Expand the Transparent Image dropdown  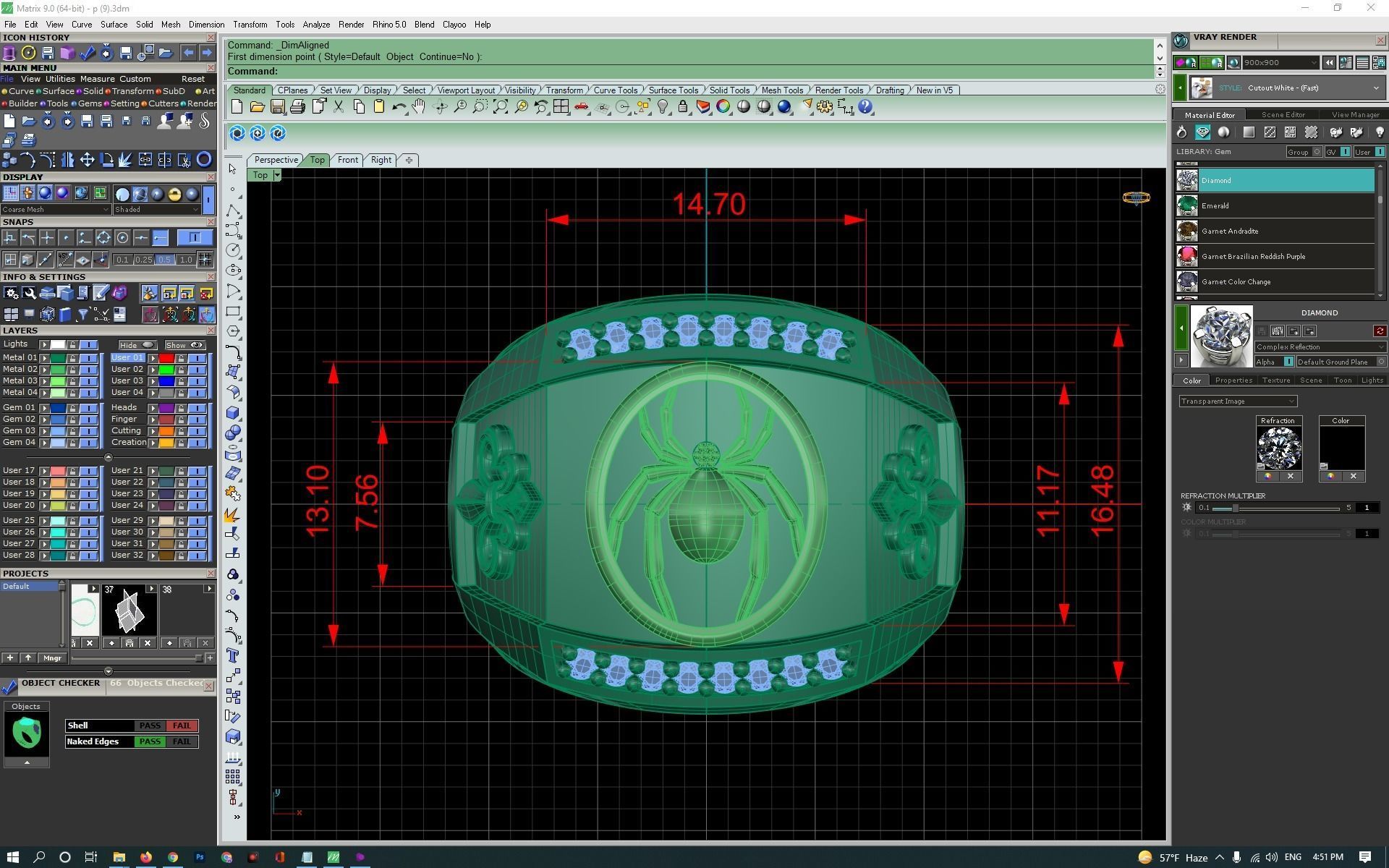(x=1238, y=401)
